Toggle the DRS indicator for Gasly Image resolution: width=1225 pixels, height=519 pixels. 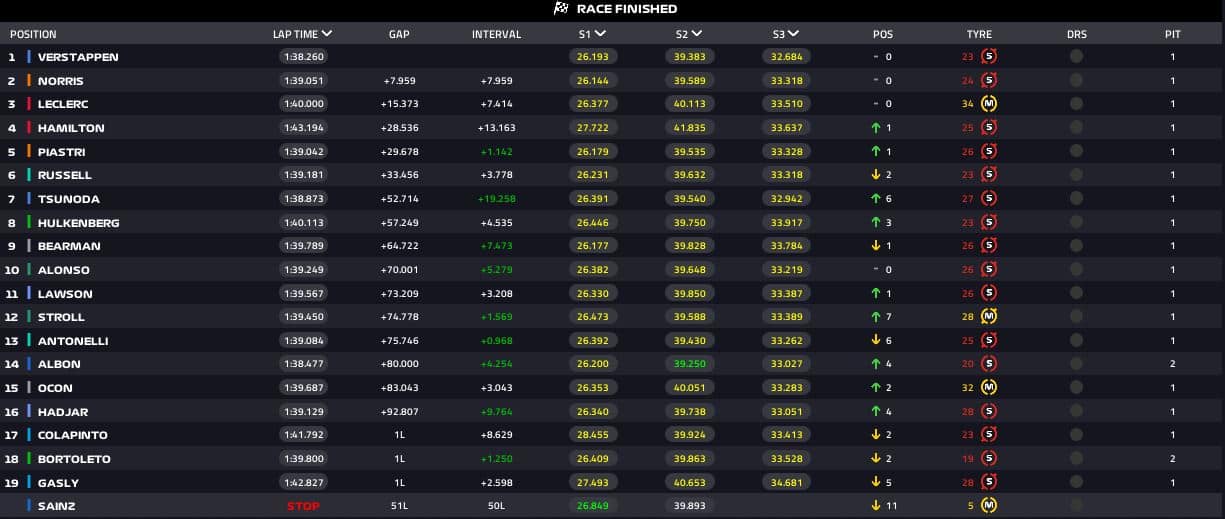[x=1076, y=483]
